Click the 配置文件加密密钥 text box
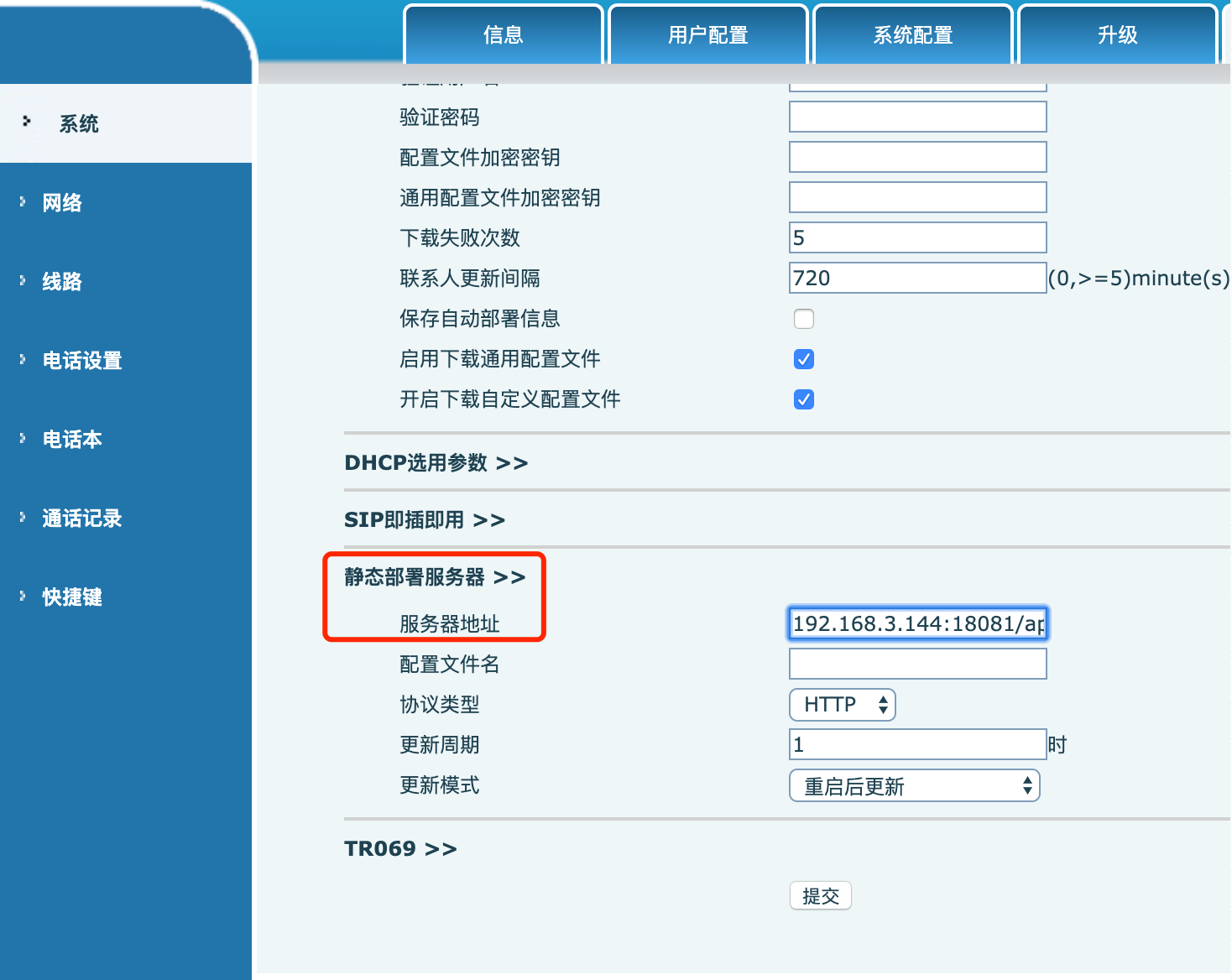The image size is (1232, 980). 918,157
